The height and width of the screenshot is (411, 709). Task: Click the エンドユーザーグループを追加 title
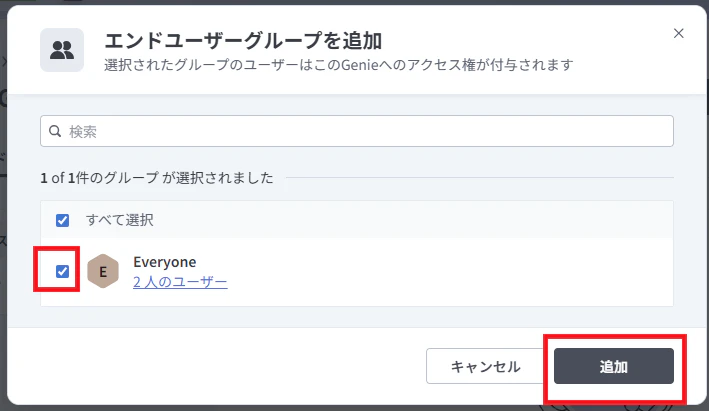point(243,41)
